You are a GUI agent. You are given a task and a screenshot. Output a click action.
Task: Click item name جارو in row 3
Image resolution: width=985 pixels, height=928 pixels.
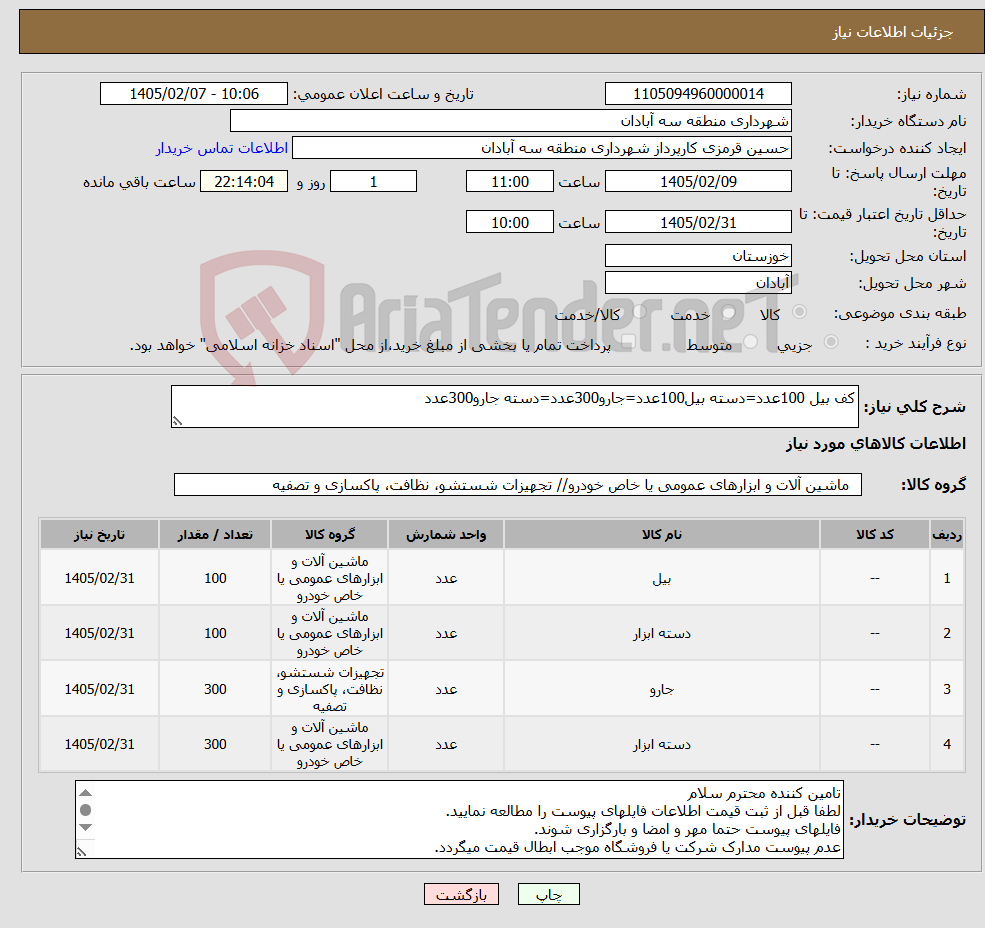pos(661,689)
